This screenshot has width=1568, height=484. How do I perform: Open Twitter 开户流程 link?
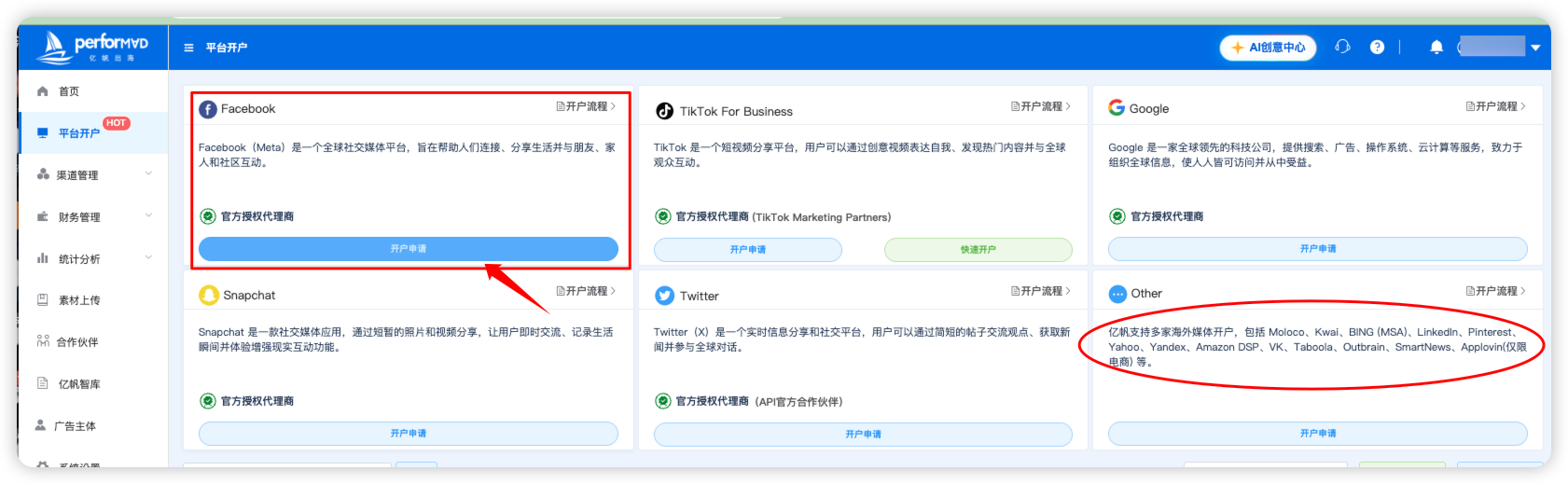pyautogui.click(x=1041, y=292)
